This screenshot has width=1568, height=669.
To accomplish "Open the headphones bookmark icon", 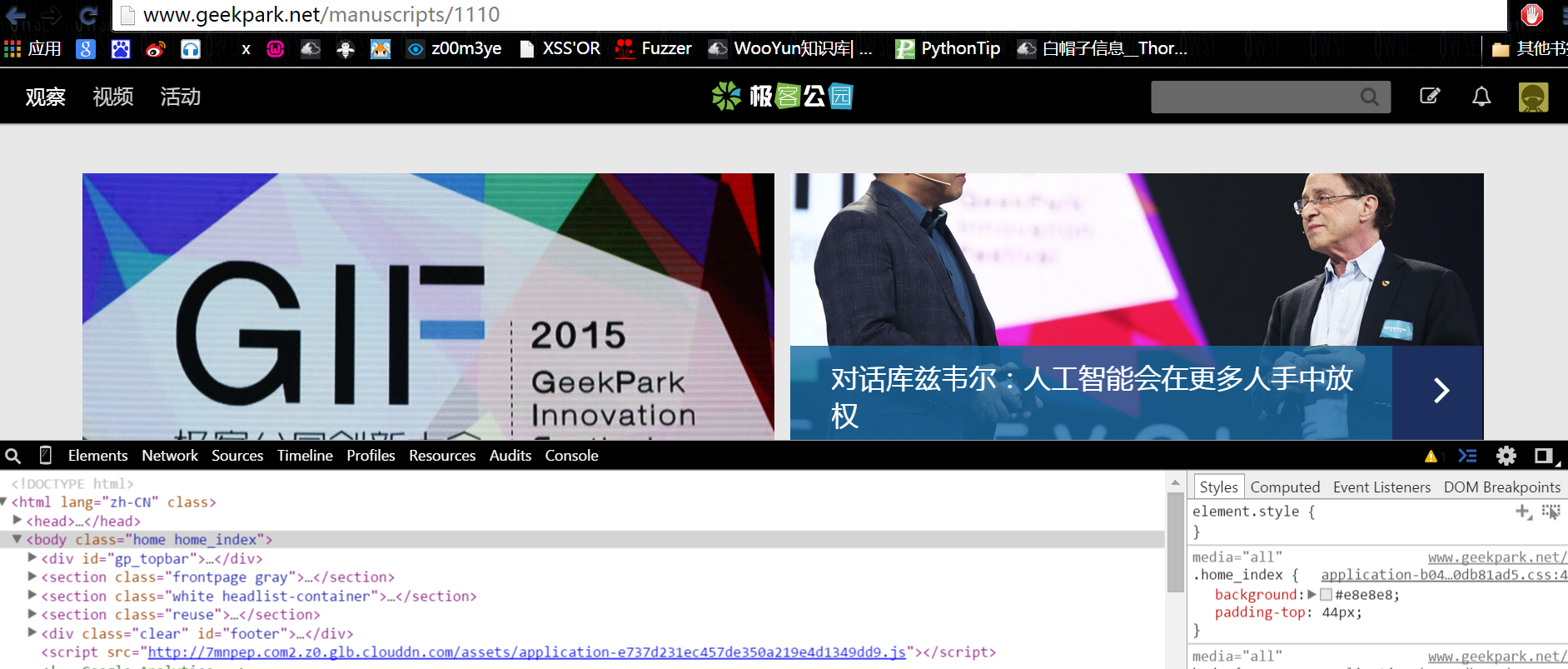I will (191, 49).
